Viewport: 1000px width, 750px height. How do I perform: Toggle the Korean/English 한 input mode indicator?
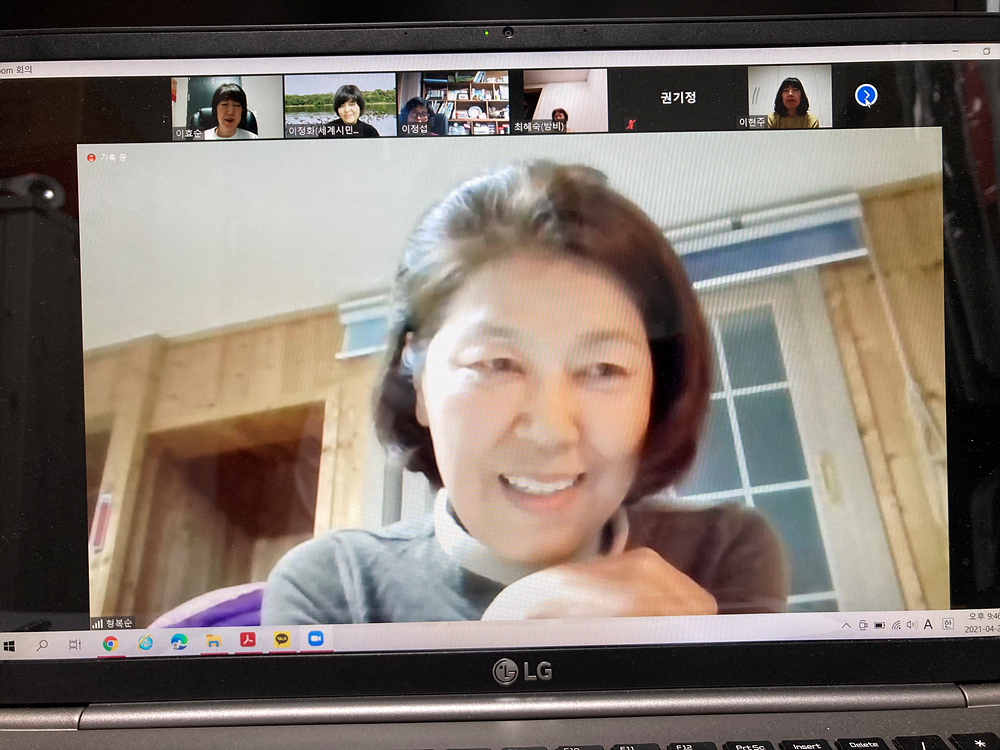[948, 624]
